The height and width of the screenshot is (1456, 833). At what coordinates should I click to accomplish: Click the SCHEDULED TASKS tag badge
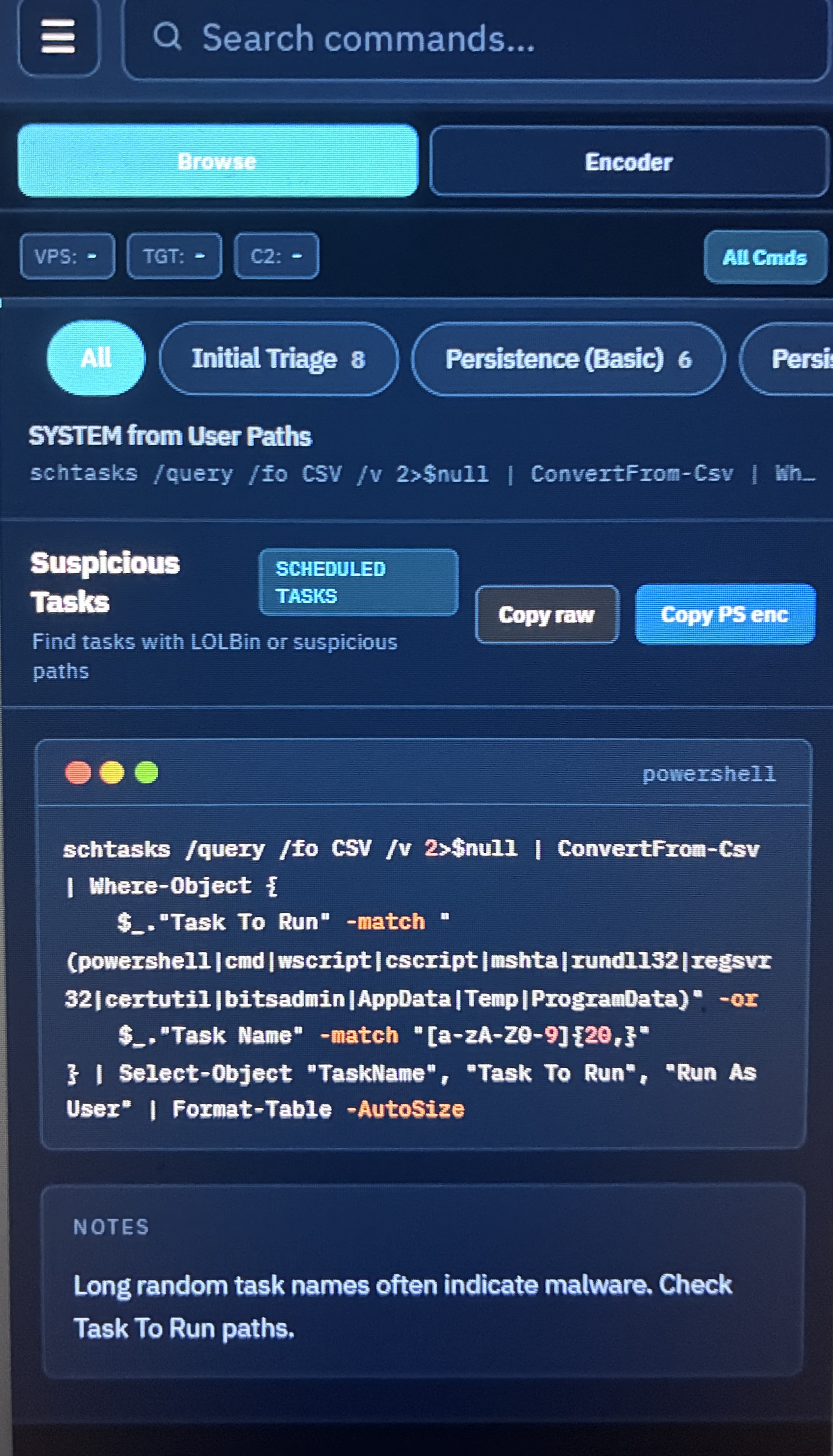tap(359, 583)
